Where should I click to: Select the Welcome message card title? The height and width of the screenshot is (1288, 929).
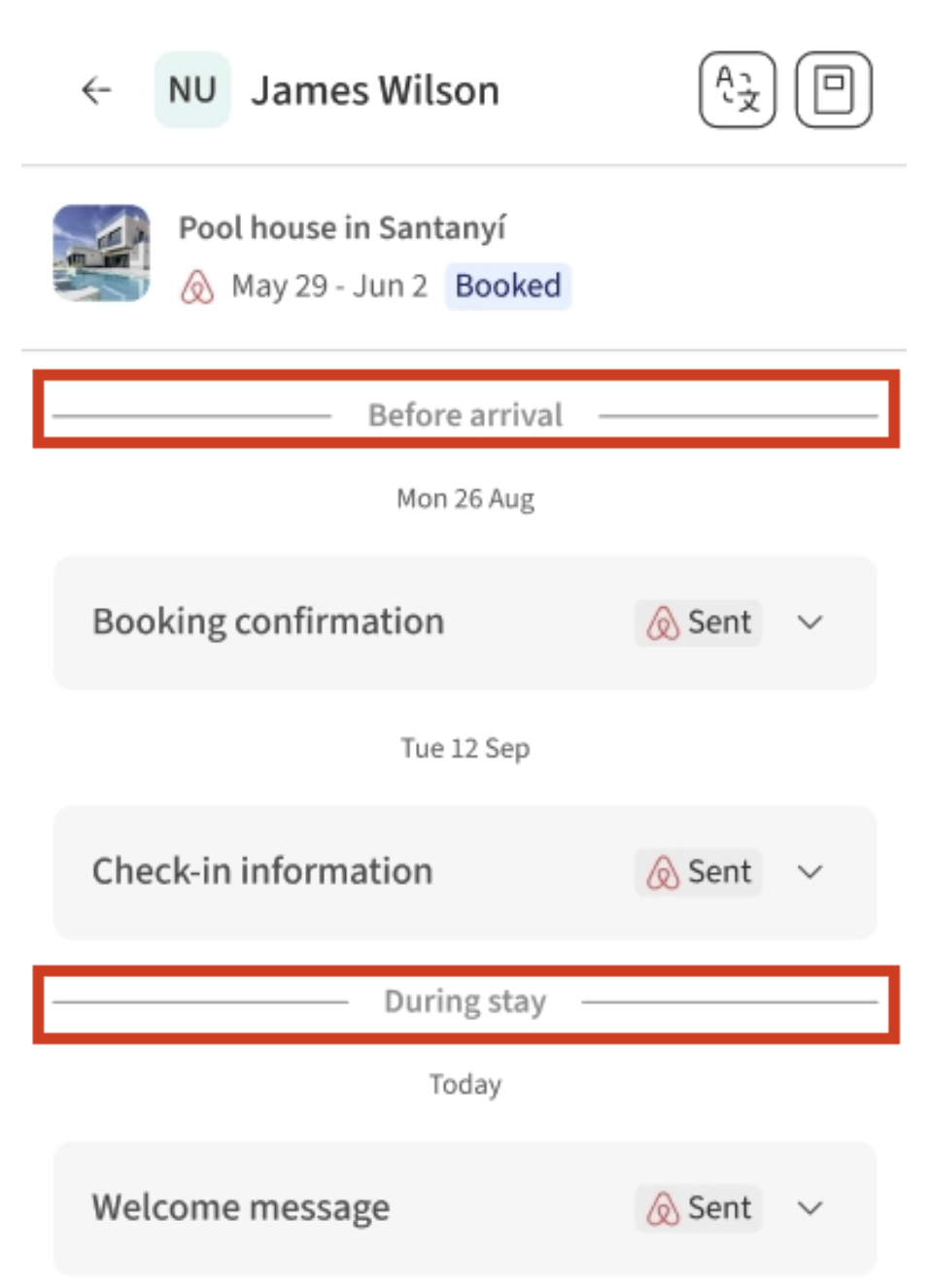pyautogui.click(x=241, y=1207)
